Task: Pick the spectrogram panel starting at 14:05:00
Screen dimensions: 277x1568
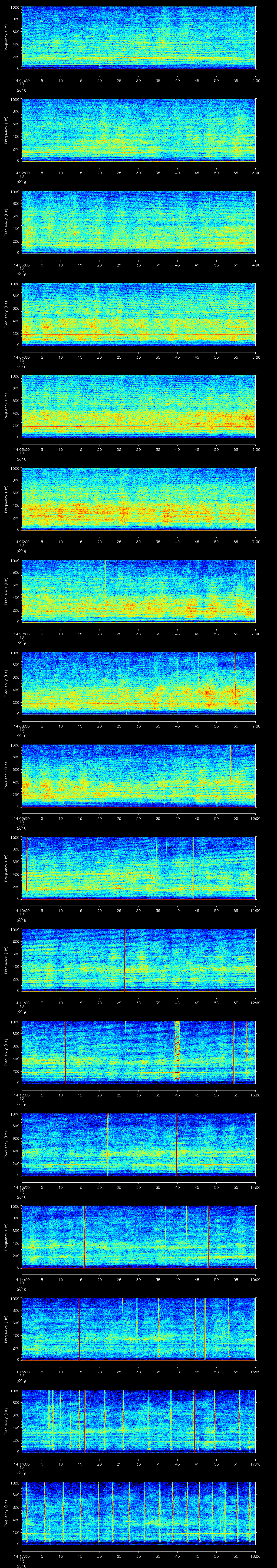Action: pos(138,407)
